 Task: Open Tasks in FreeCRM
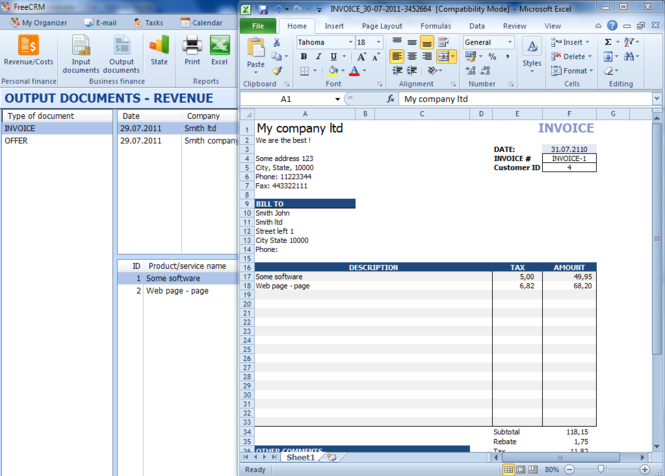[148, 22]
